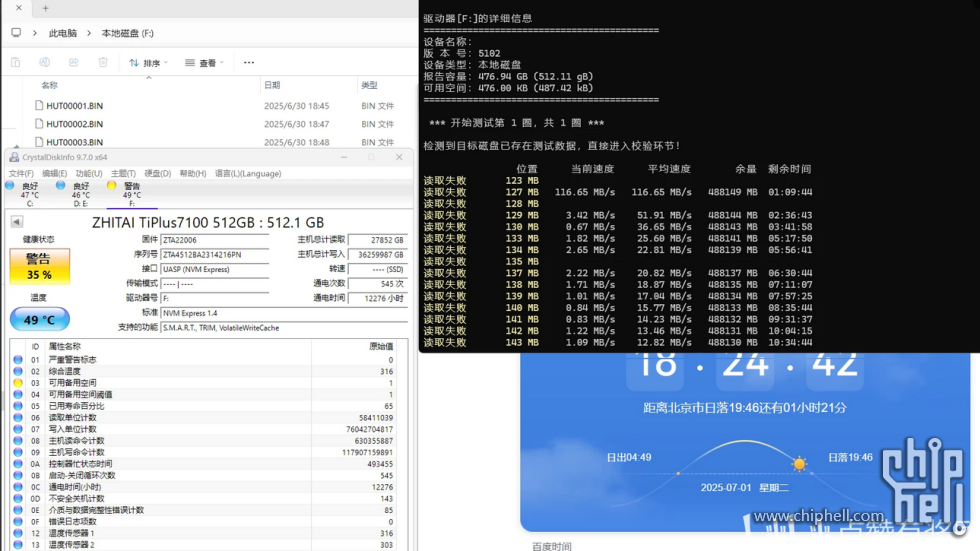The width and height of the screenshot is (980, 551).
Task: Click the 名称 column header to sort
Action: click(49, 85)
